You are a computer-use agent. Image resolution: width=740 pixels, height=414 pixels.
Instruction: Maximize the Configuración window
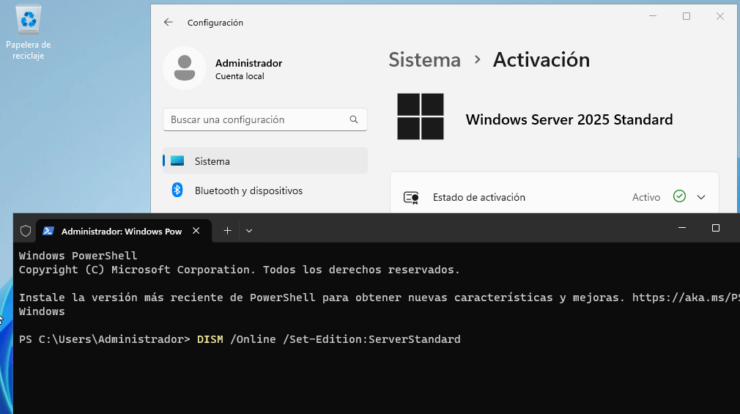(x=686, y=16)
